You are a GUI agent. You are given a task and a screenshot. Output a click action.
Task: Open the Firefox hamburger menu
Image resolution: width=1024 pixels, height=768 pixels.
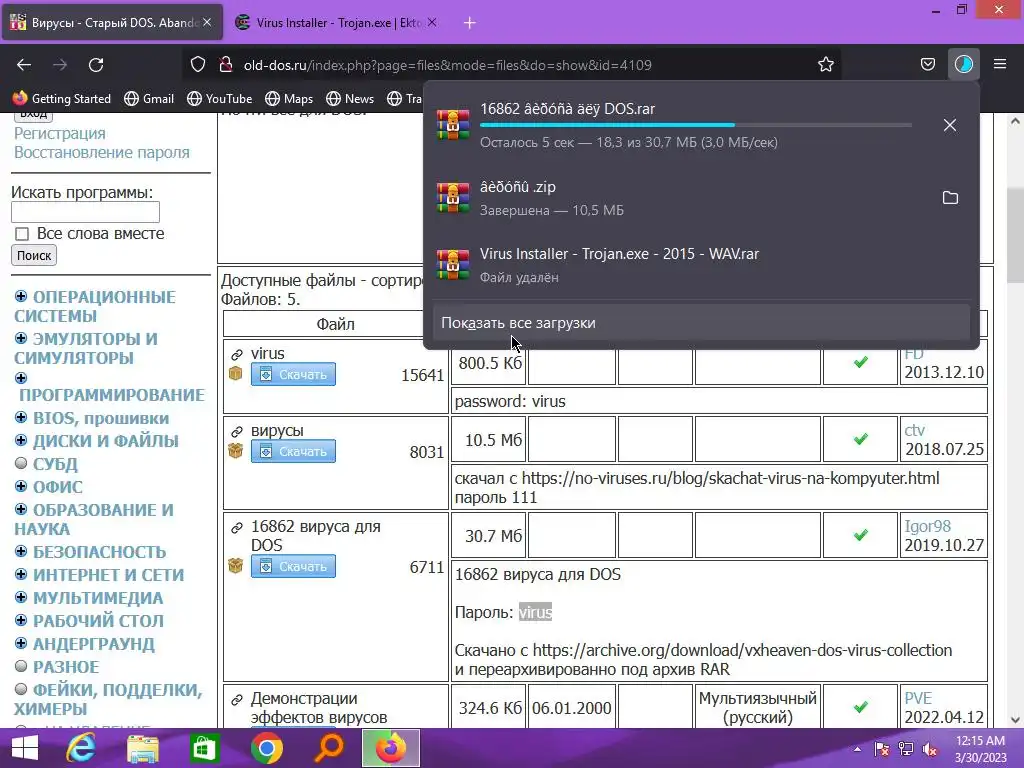point(1000,64)
